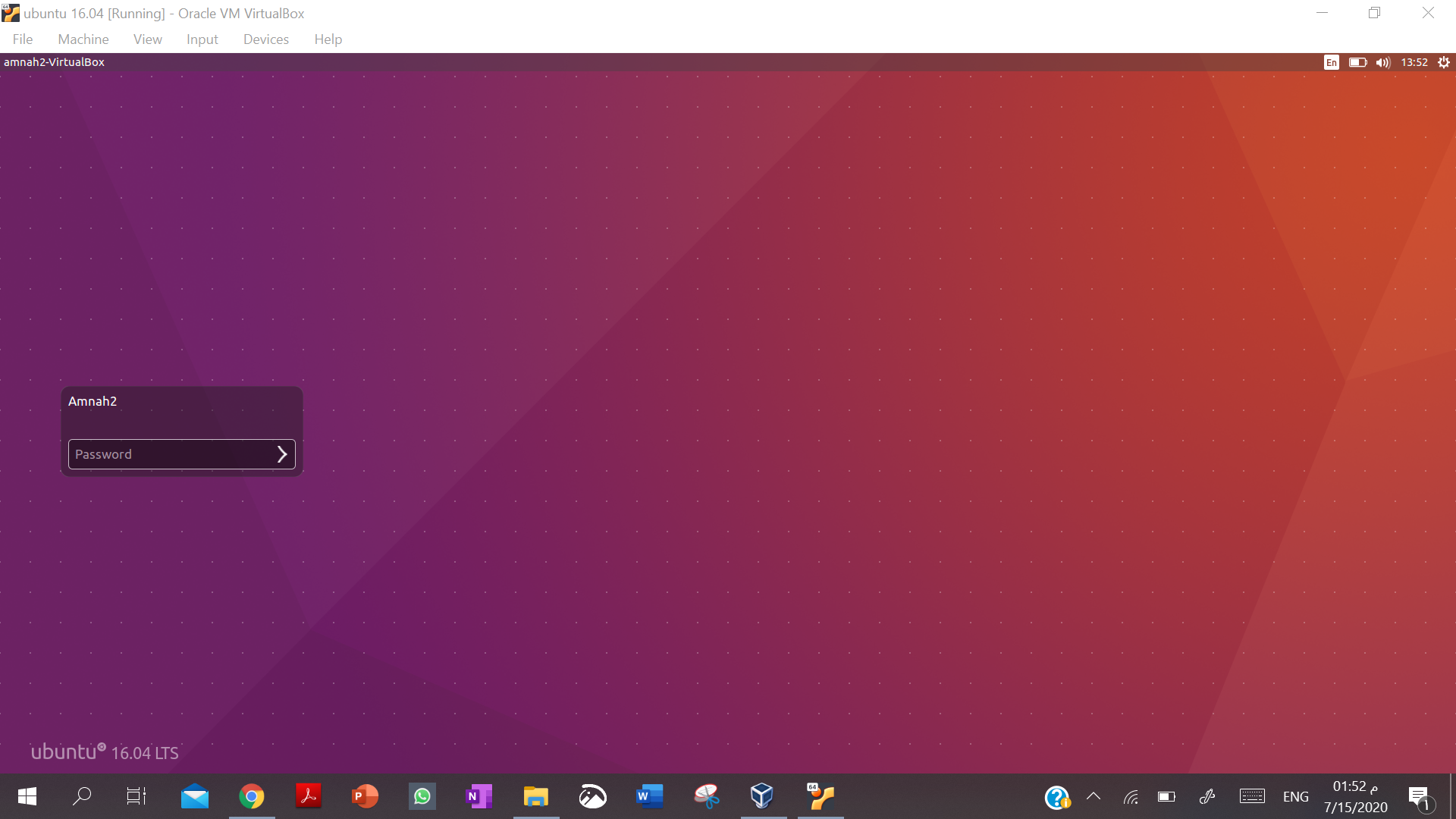
Task: Open the touch keyboard tray icon
Action: pyautogui.click(x=1252, y=796)
